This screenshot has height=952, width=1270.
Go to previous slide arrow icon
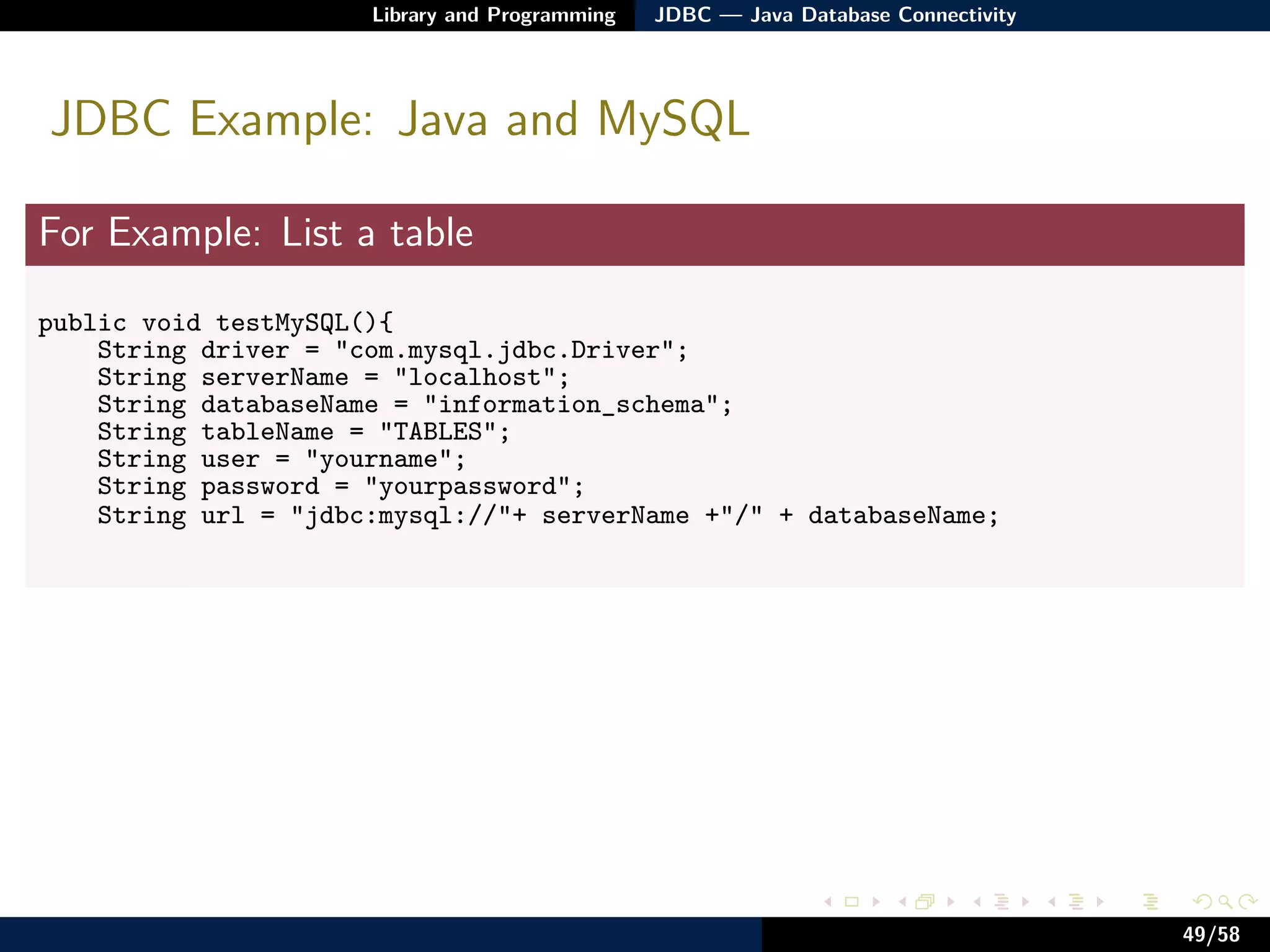[x=828, y=902]
